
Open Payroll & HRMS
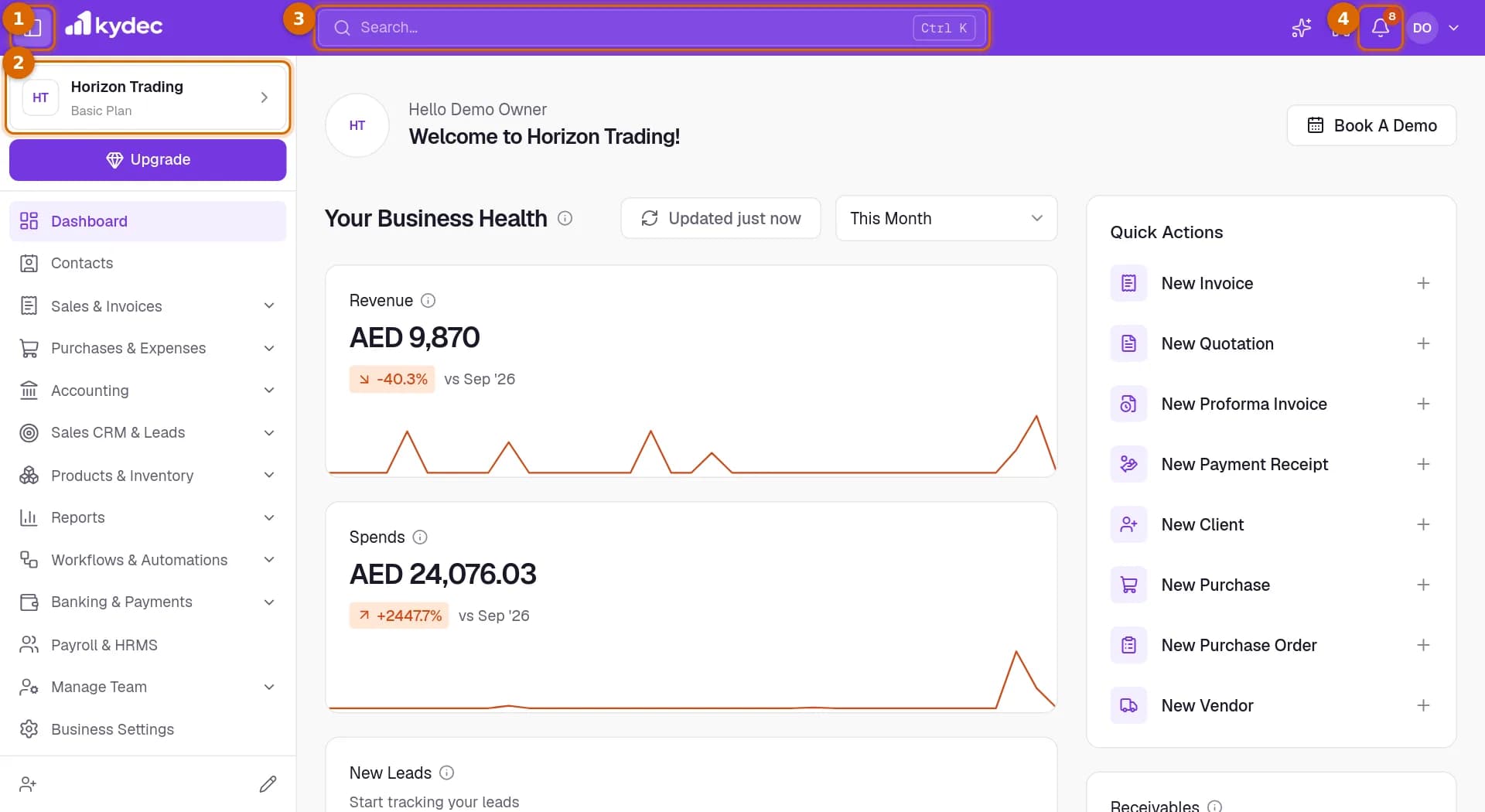[x=148, y=645]
